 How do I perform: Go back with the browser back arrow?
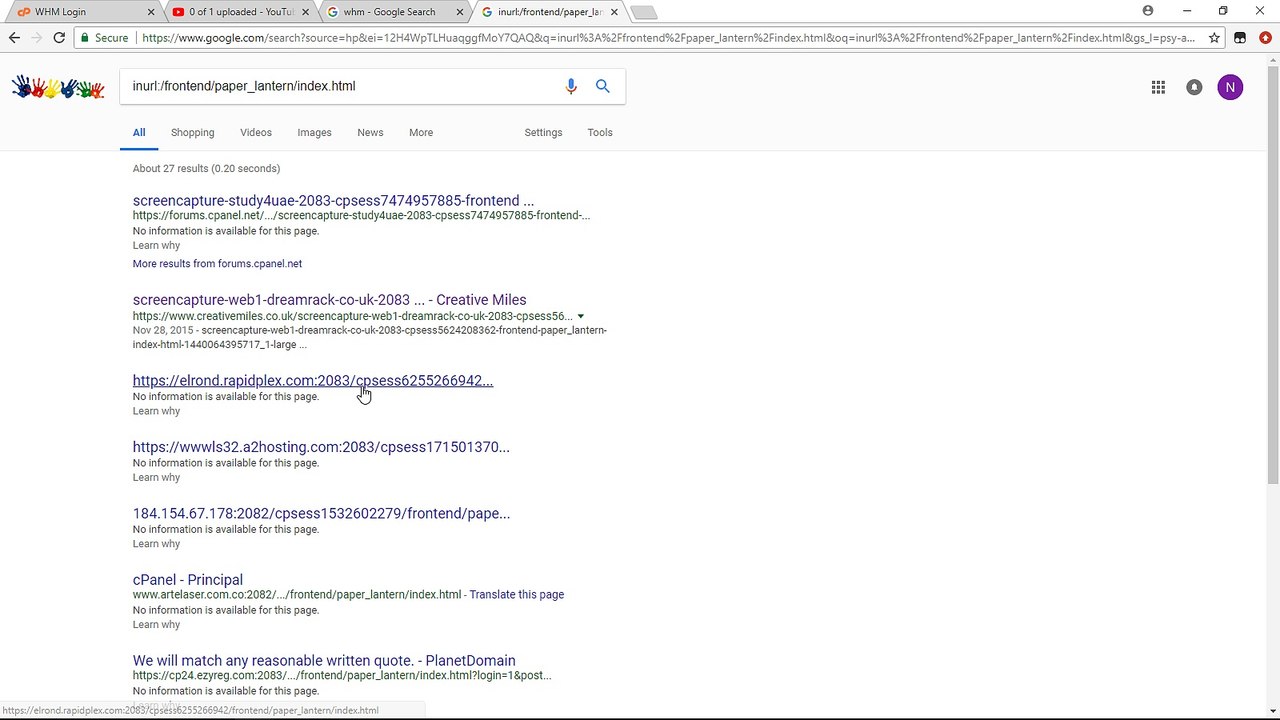(14, 38)
